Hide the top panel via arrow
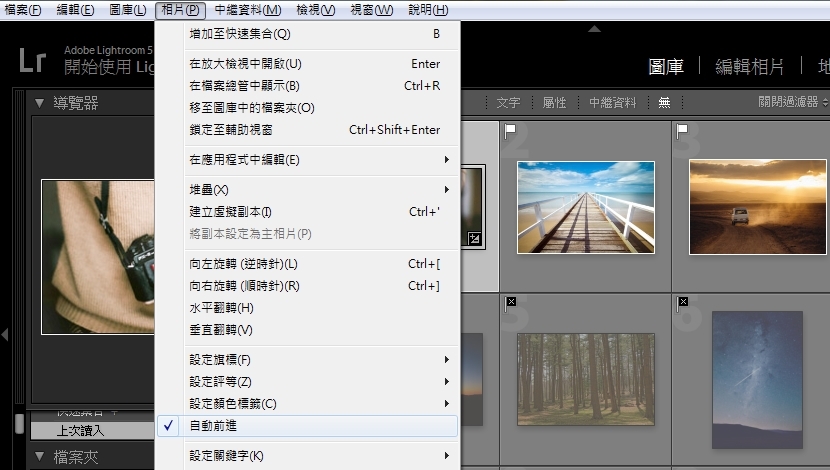 click(x=594, y=29)
